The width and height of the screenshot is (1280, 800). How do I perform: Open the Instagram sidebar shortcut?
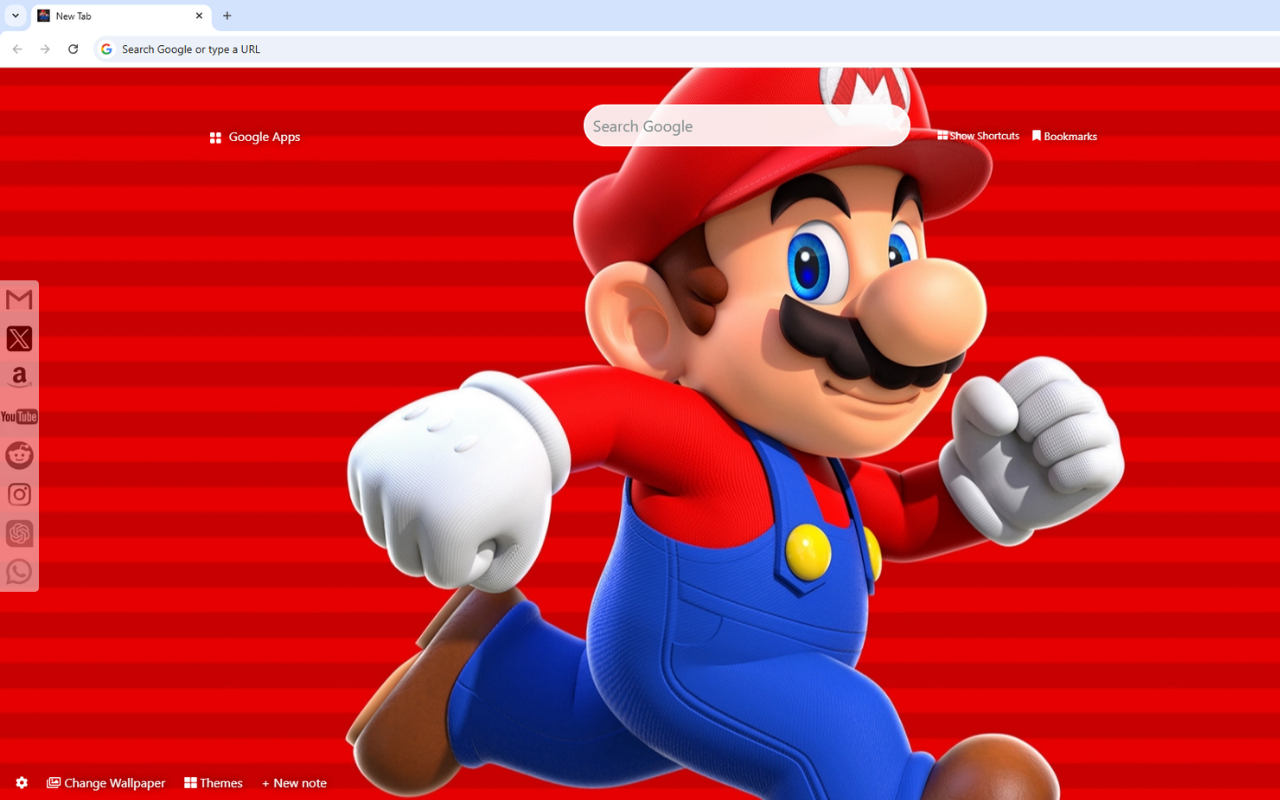tap(19, 494)
